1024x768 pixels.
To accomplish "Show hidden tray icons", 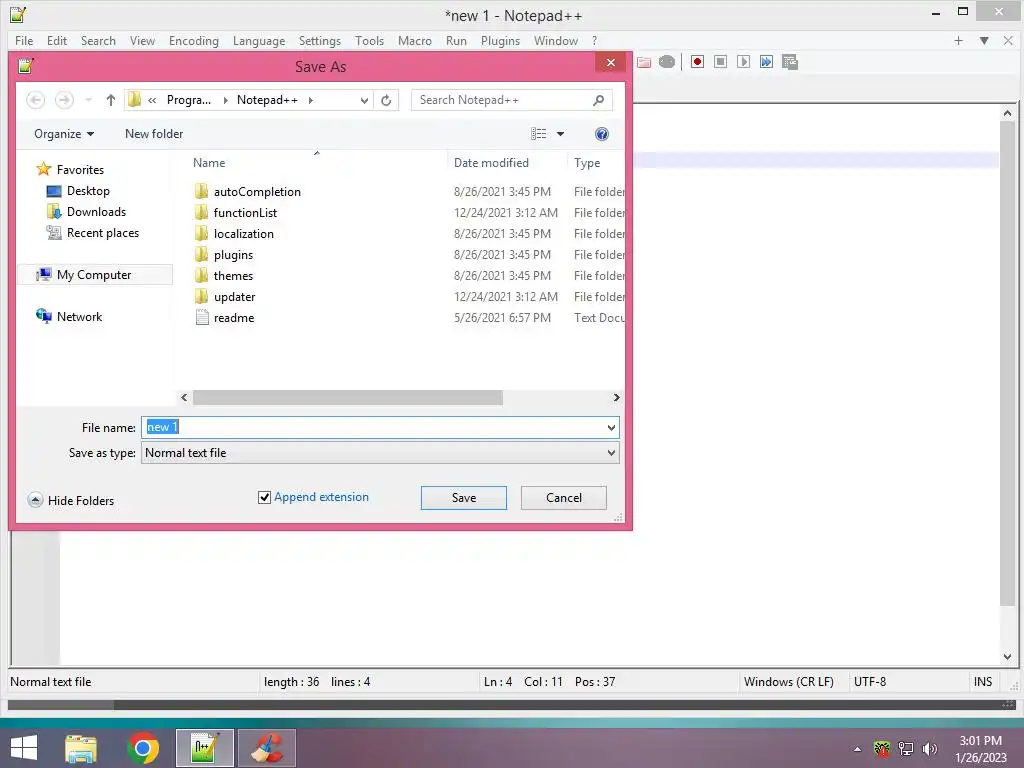I will [857, 749].
